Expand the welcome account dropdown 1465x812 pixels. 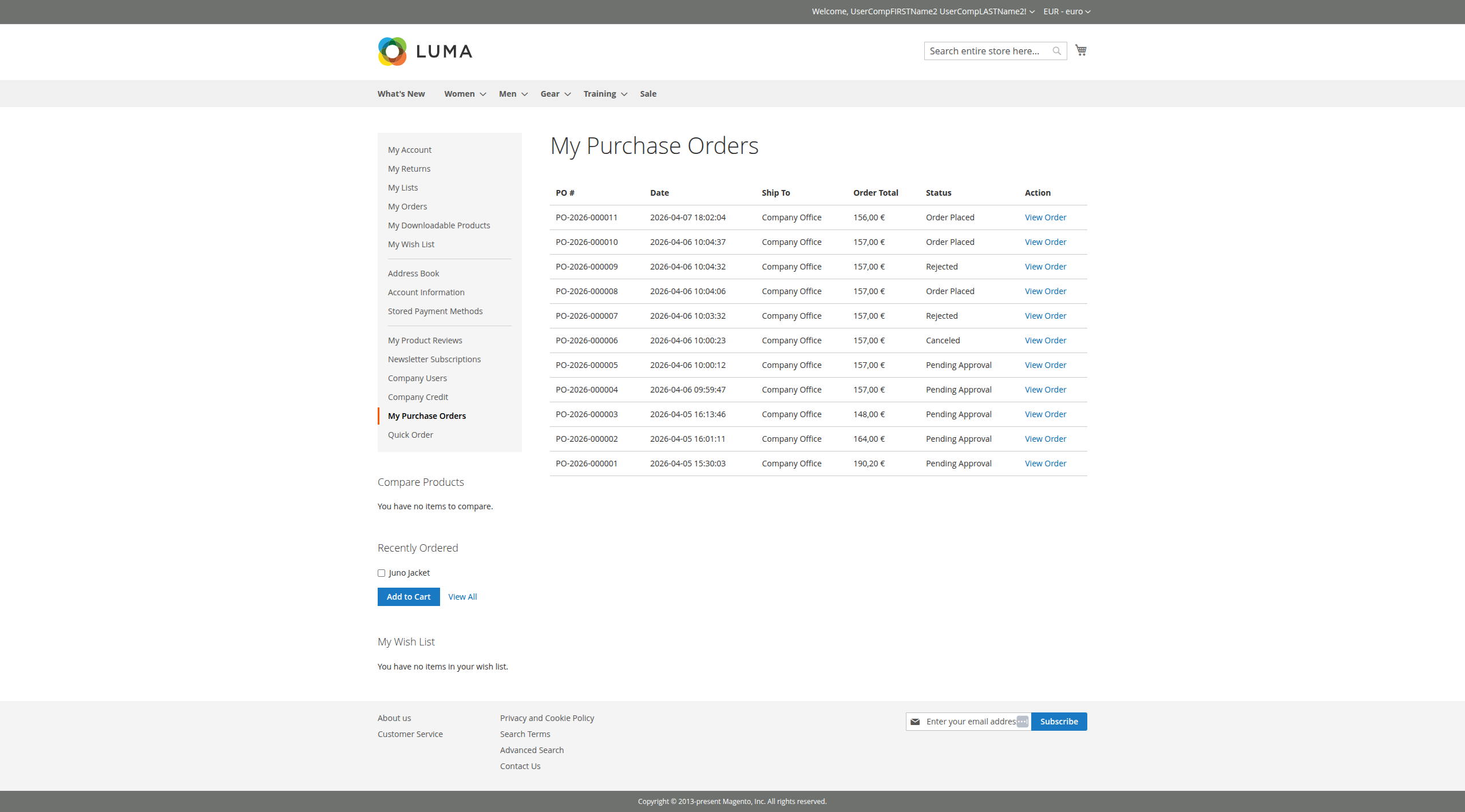coord(1031,11)
